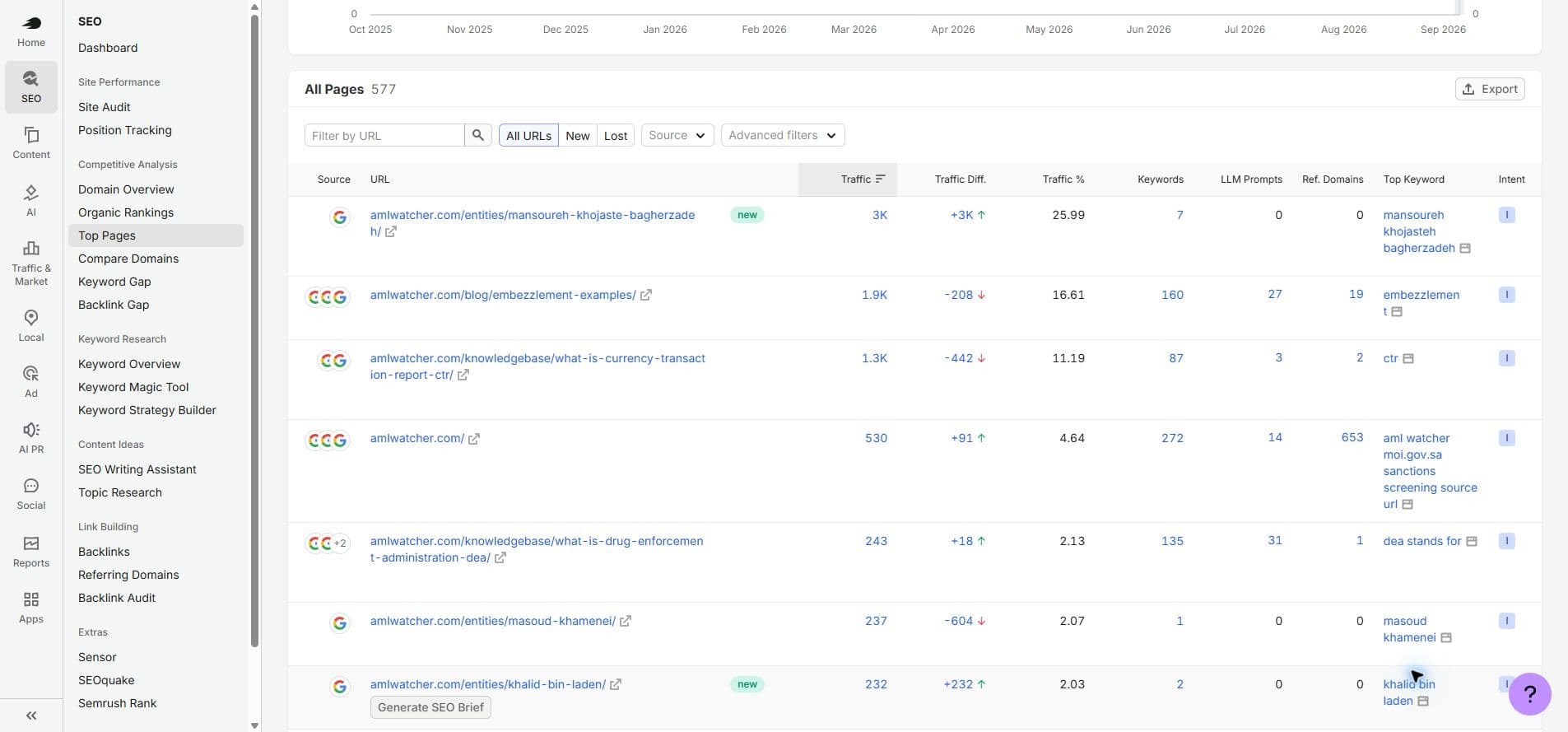Open Site Audit menu item
Screen dimensions: 1568x732
click(x=105, y=107)
